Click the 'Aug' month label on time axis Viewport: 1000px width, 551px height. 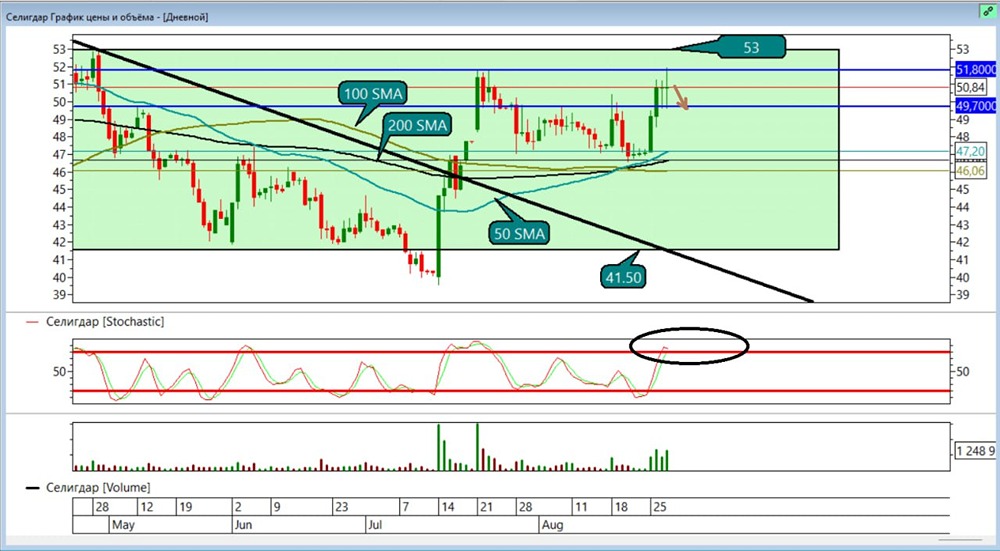(551, 527)
